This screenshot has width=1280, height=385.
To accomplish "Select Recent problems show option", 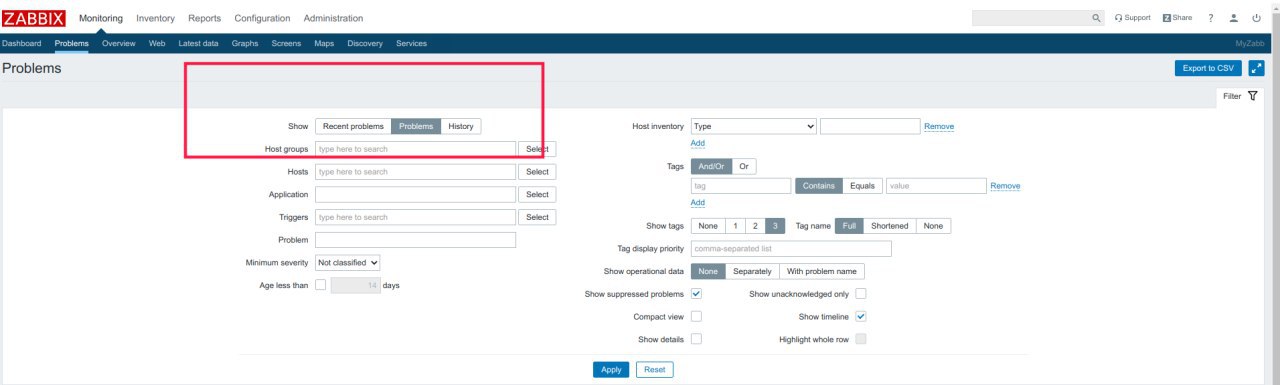I will tap(353, 126).
